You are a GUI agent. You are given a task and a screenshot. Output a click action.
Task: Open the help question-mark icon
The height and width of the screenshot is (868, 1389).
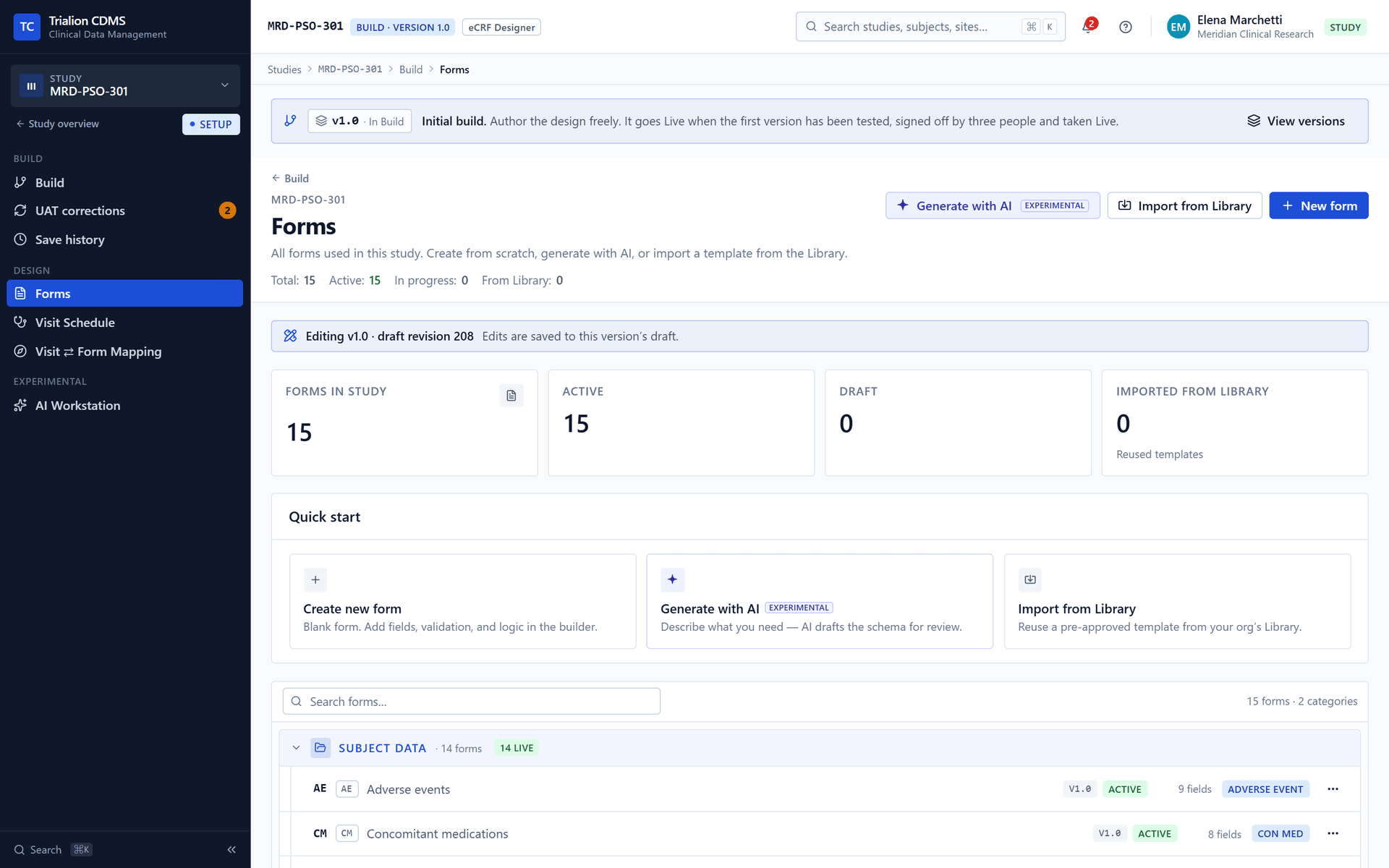click(1125, 27)
